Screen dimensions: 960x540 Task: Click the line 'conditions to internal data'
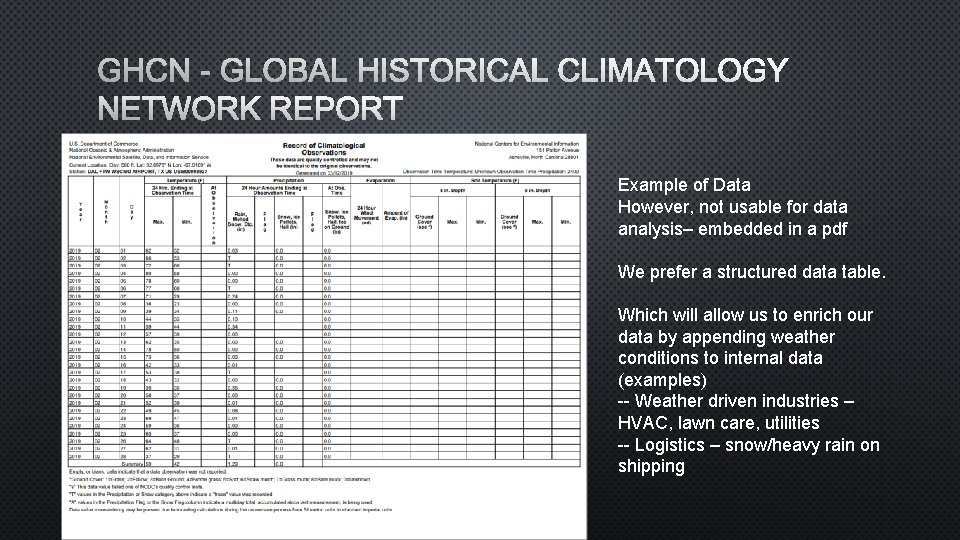(720, 358)
